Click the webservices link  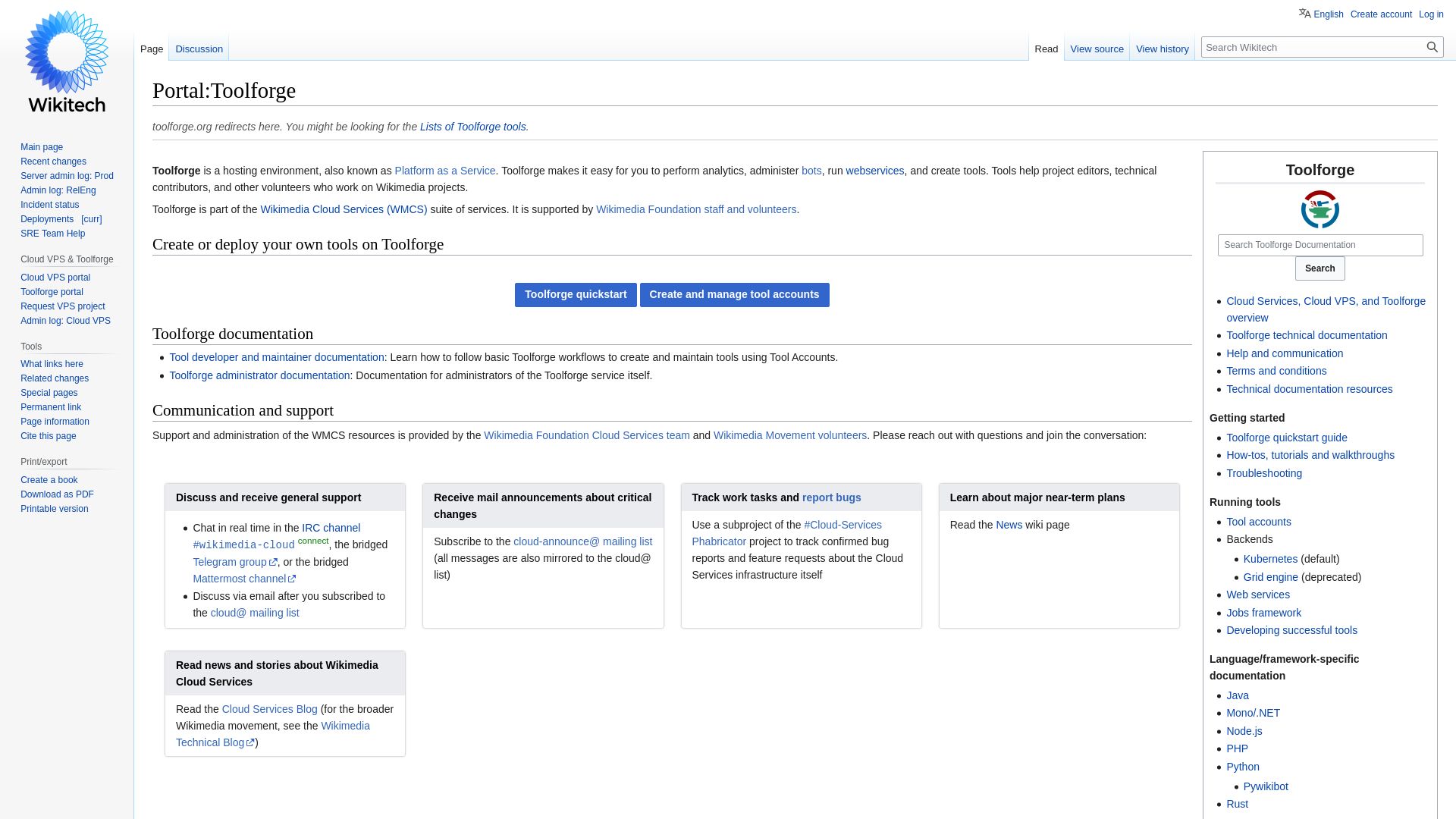point(874,171)
